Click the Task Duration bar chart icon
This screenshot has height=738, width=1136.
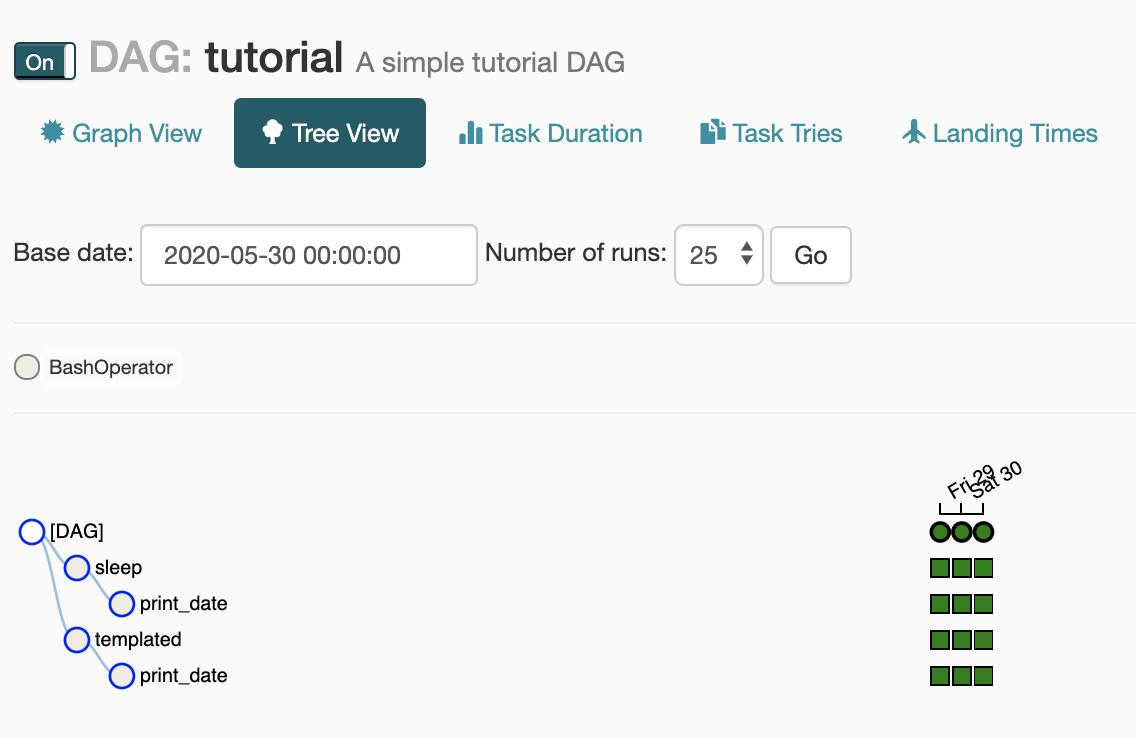pyautogui.click(x=470, y=133)
